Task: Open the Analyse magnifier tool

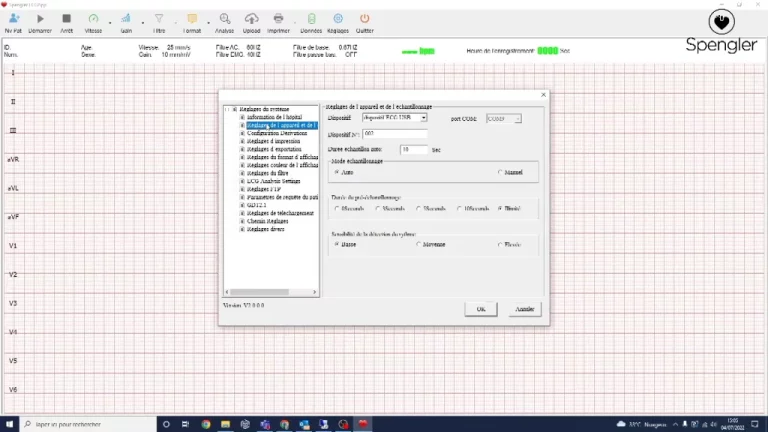Action: tap(225, 21)
